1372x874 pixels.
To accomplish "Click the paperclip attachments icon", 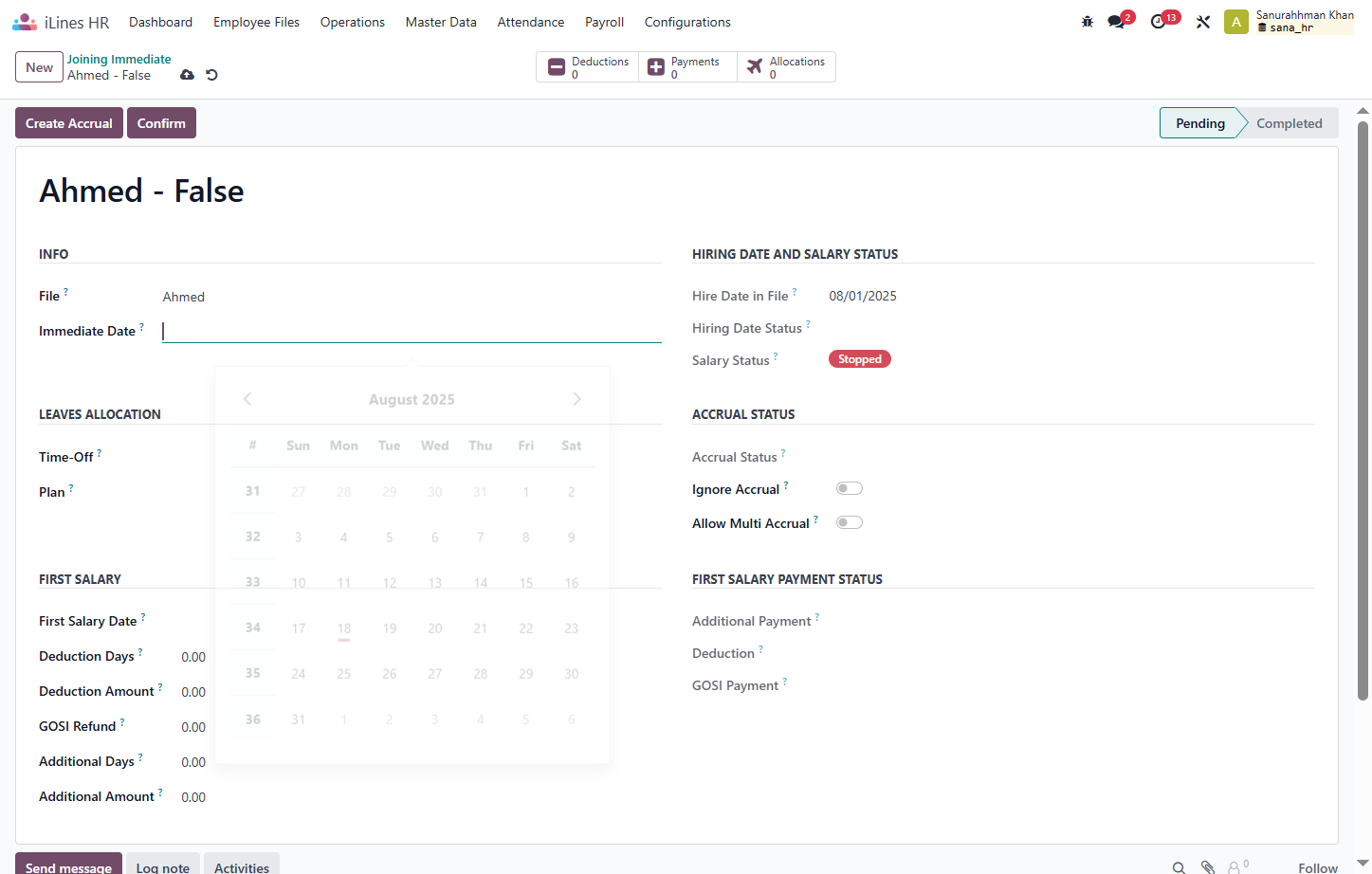I will (x=1208, y=867).
